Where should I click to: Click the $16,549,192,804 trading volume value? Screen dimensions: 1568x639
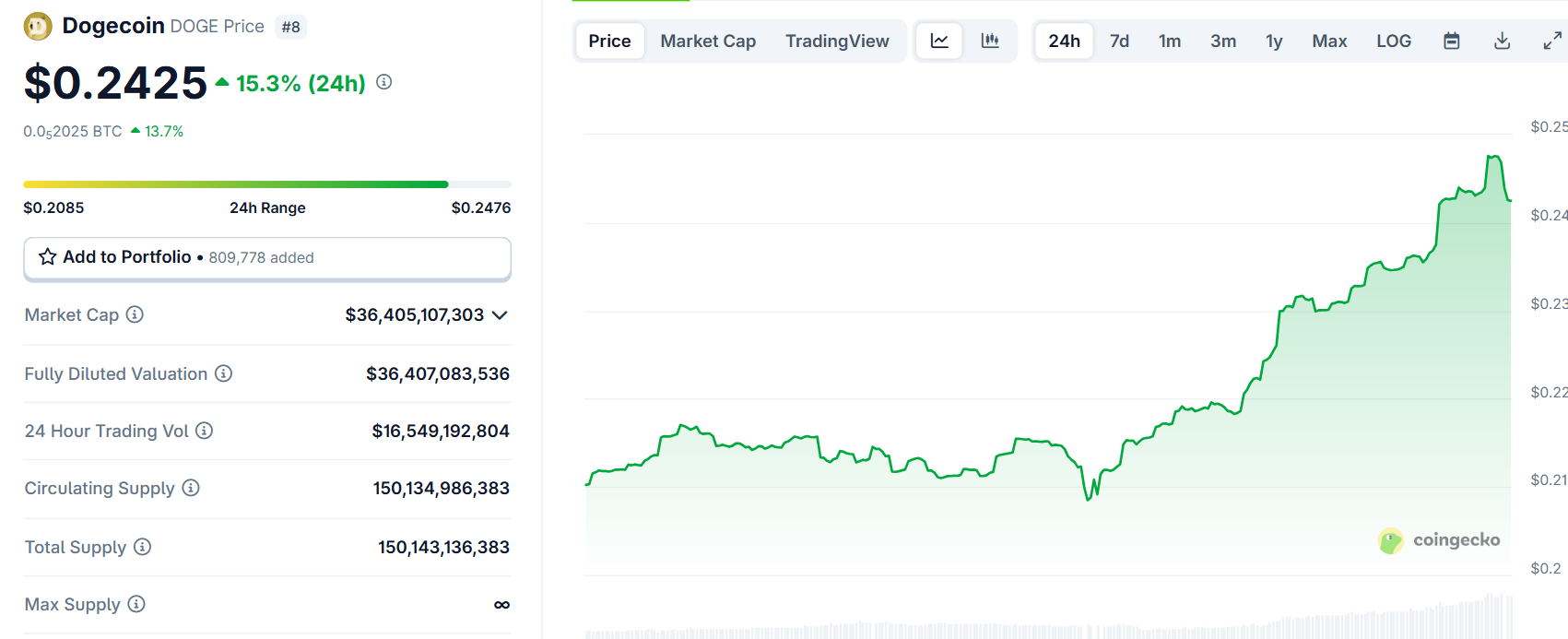pyautogui.click(x=441, y=431)
